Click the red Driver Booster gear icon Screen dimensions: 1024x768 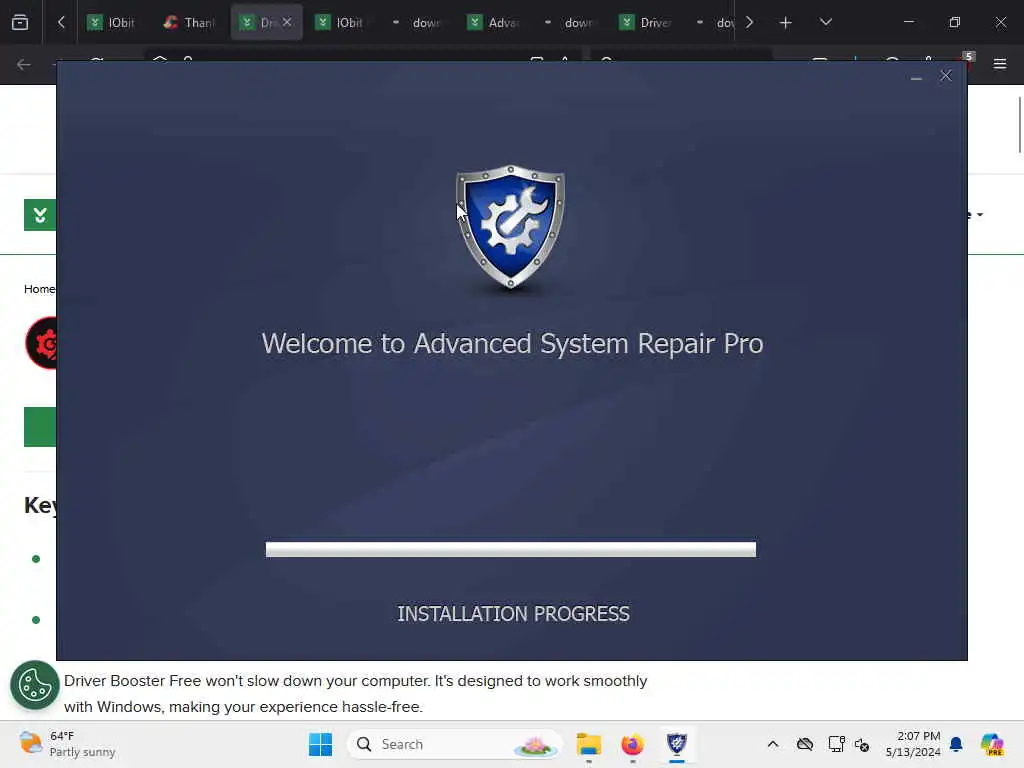coord(41,343)
